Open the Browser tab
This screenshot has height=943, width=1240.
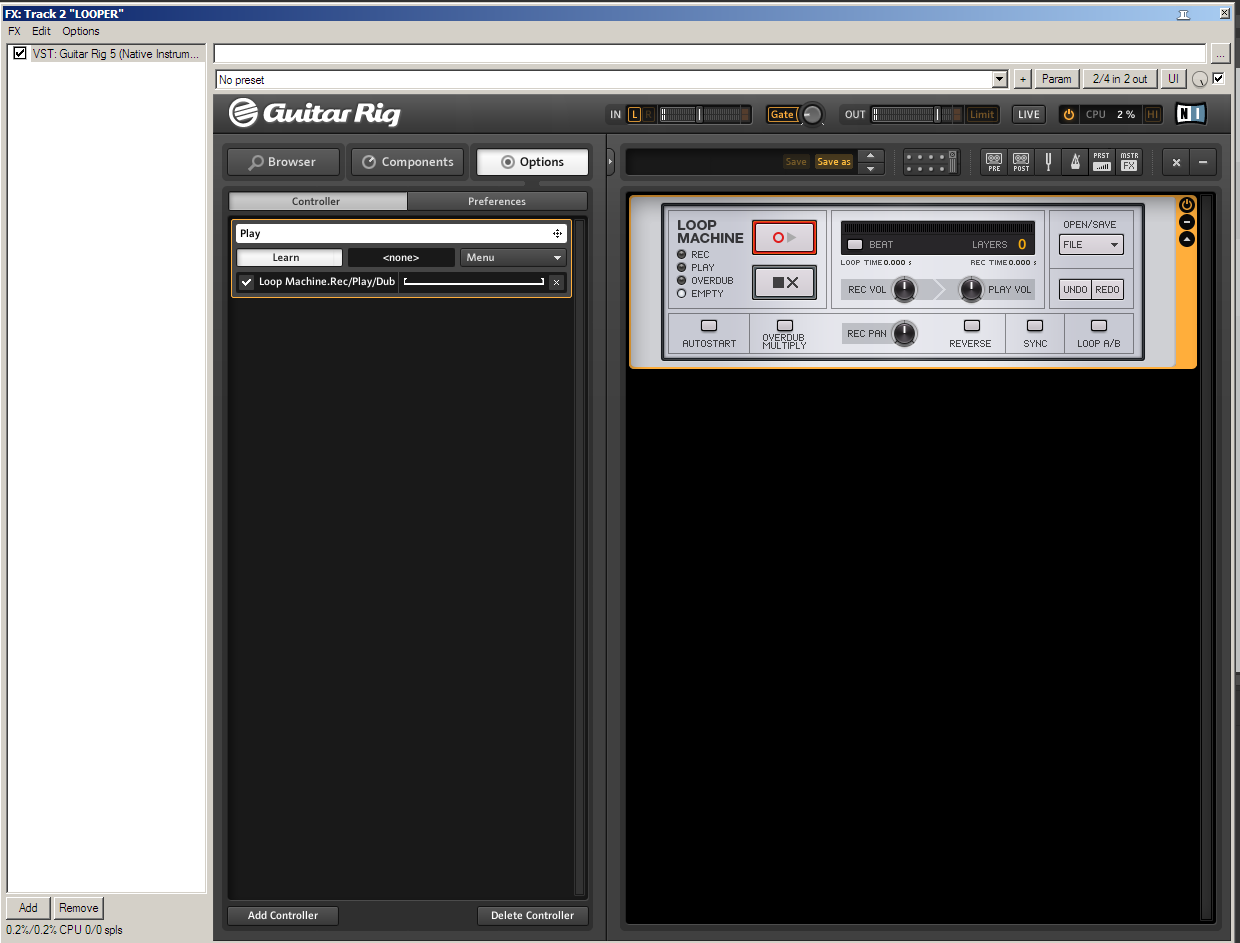click(283, 162)
